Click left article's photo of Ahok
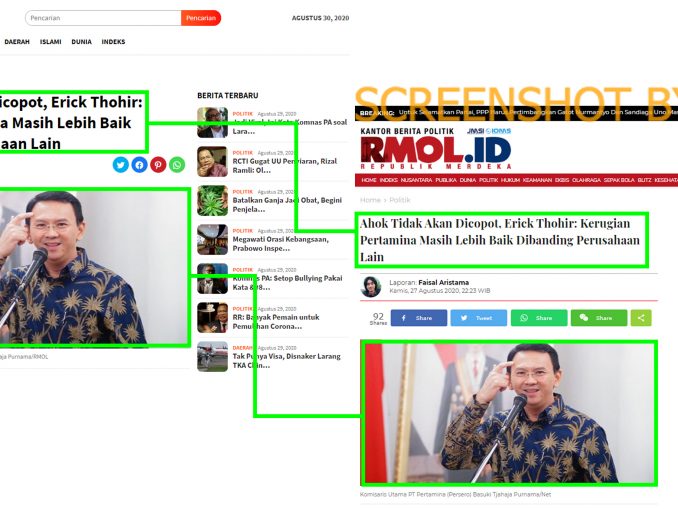This screenshot has height=509, width=678. pyautogui.click(x=93, y=267)
